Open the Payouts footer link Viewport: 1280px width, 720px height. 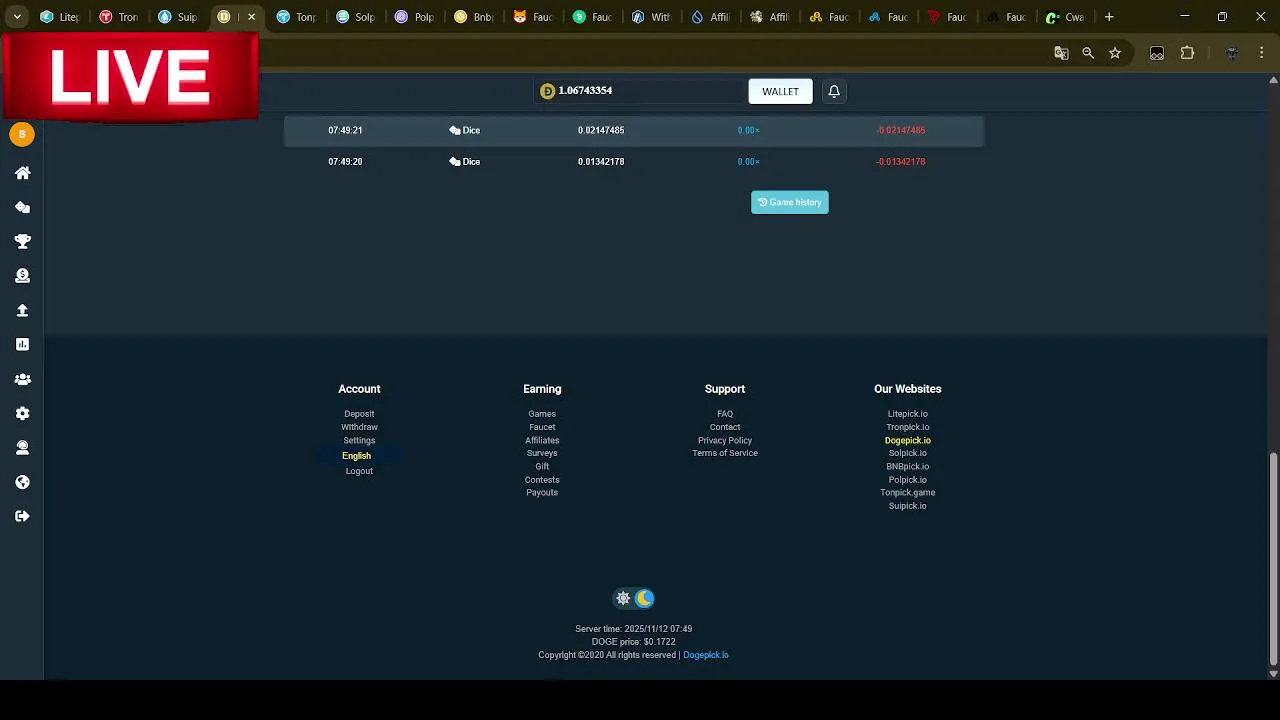tap(542, 493)
